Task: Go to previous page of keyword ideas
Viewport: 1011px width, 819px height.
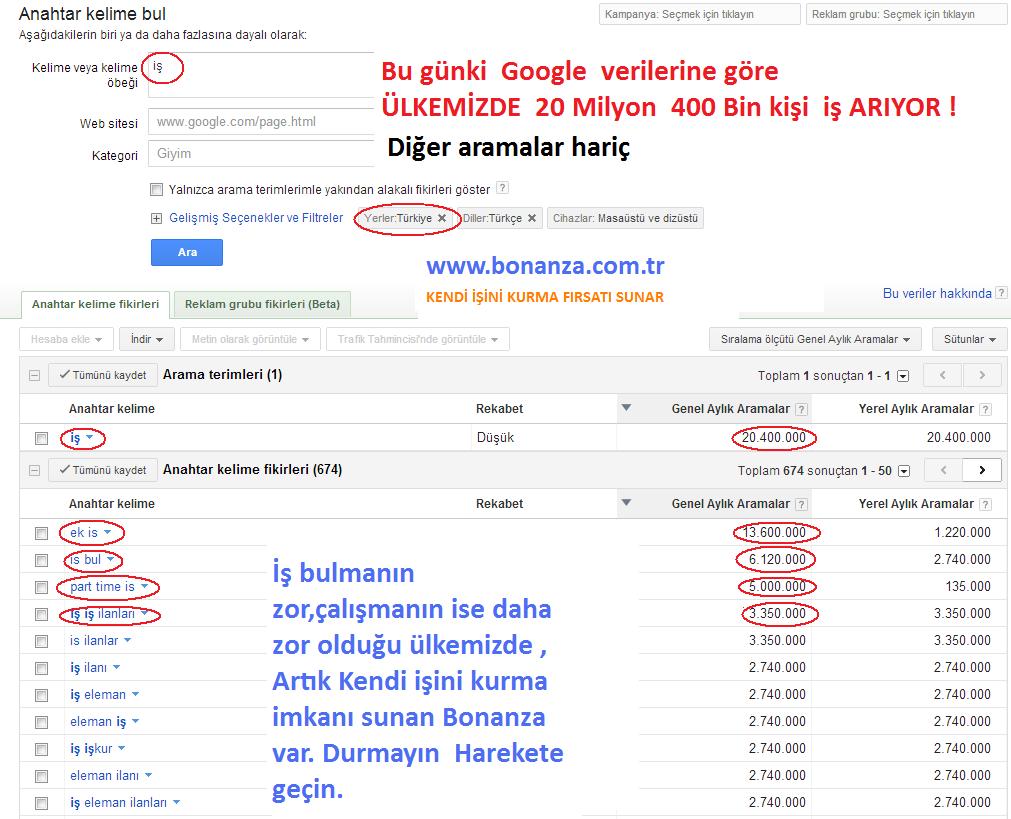Action: 943,470
